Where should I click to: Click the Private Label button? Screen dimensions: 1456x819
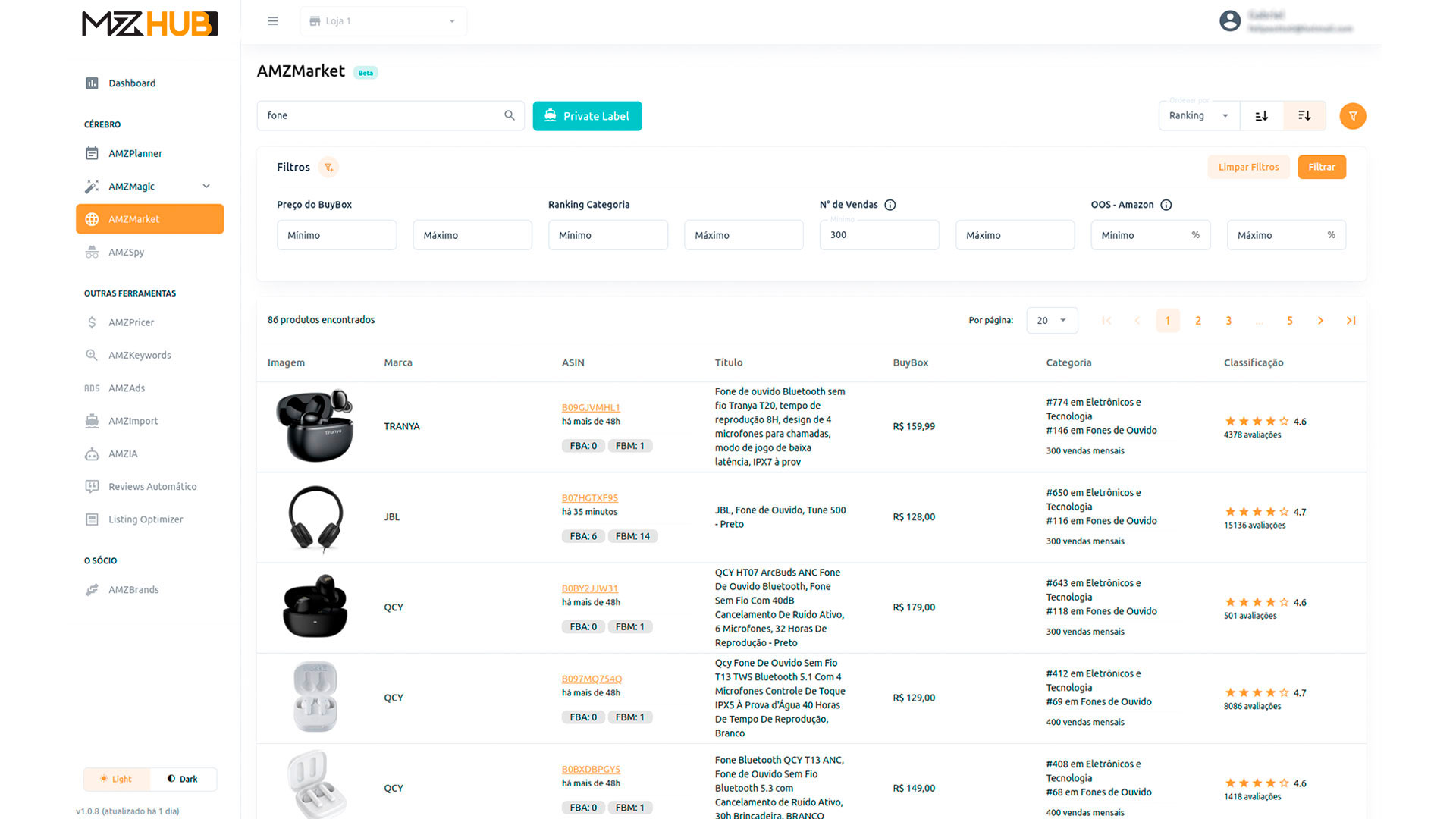coord(587,116)
